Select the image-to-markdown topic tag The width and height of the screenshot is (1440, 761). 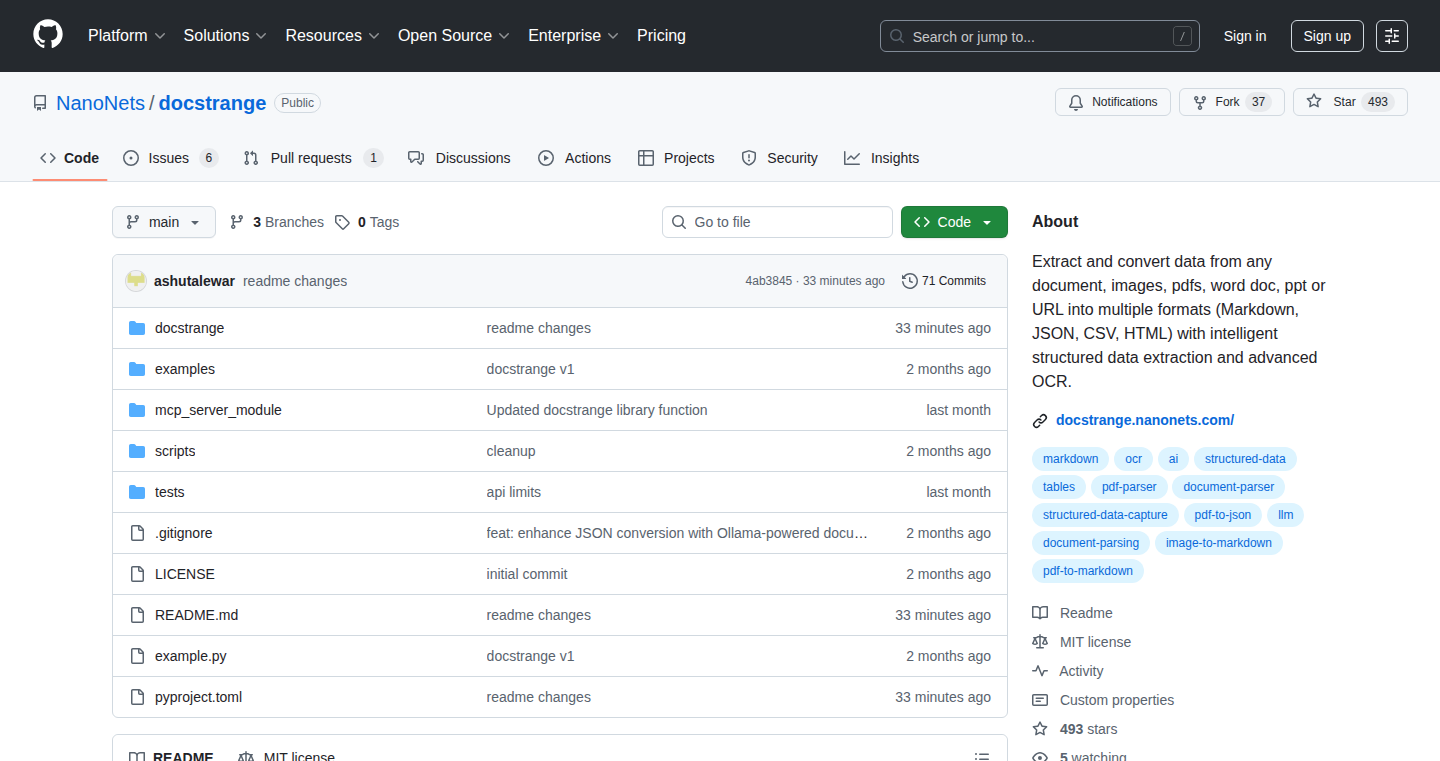[x=1219, y=543]
